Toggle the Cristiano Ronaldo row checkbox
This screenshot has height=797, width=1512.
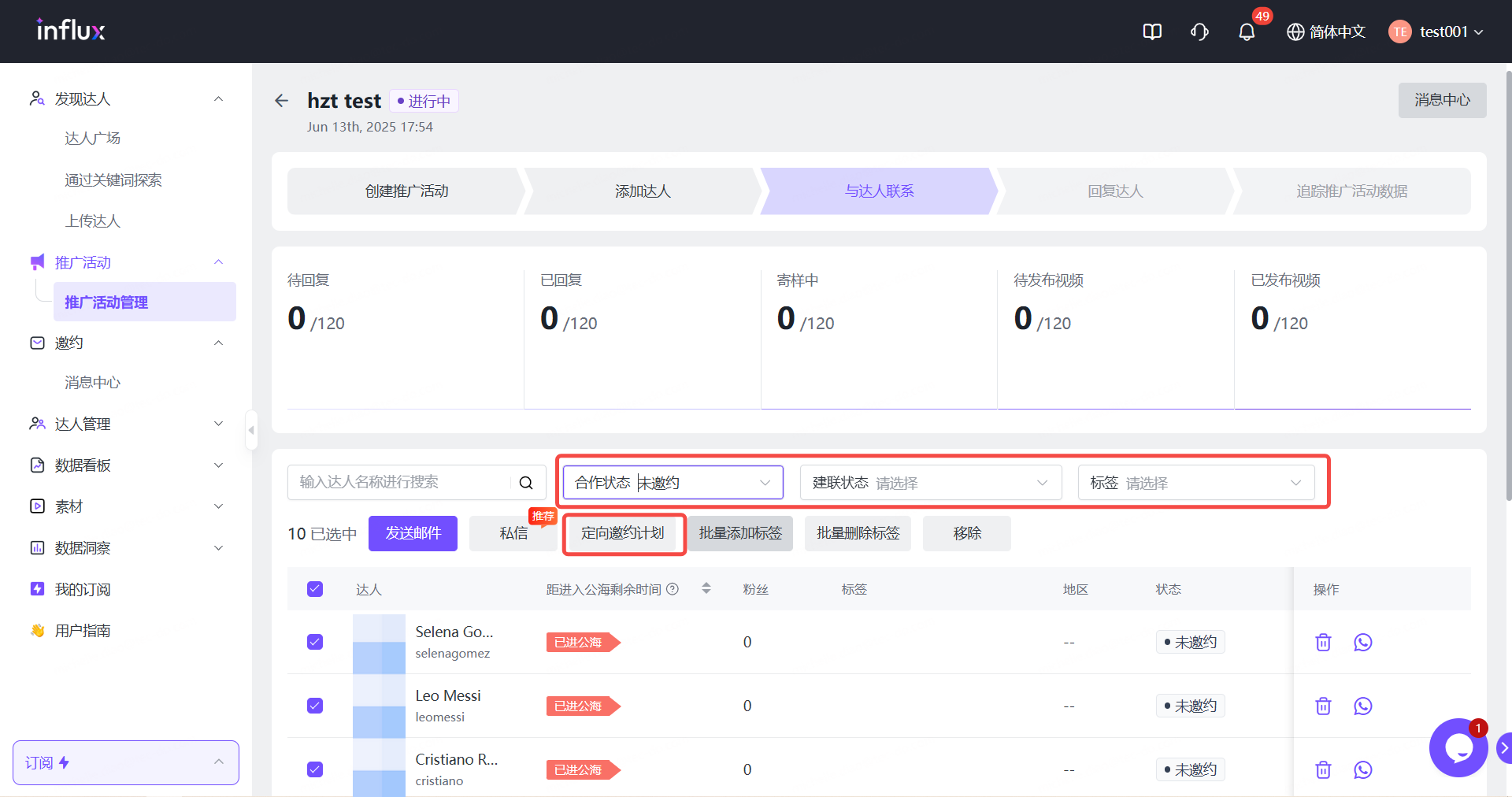[315, 769]
